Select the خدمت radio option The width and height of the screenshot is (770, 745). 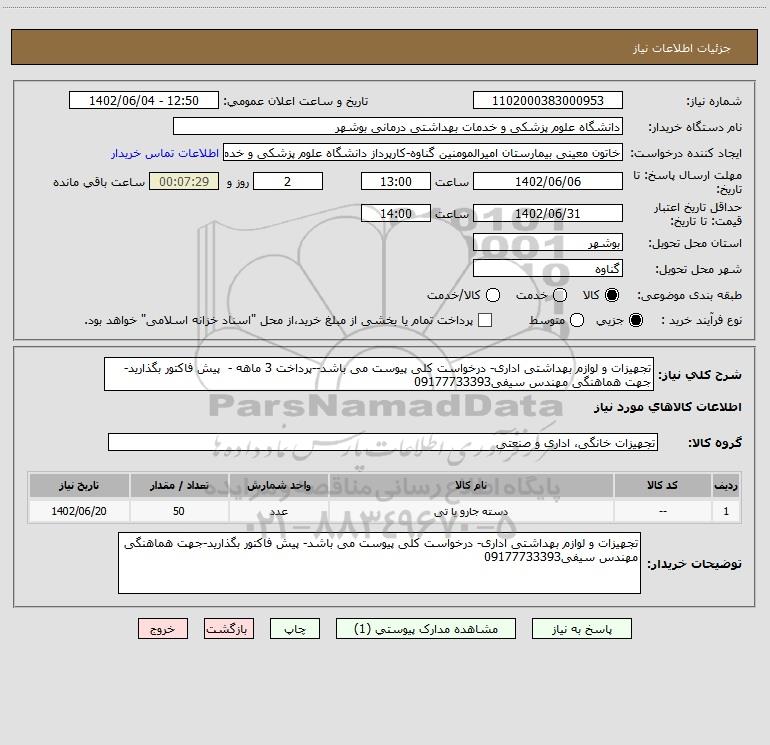click(x=559, y=296)
